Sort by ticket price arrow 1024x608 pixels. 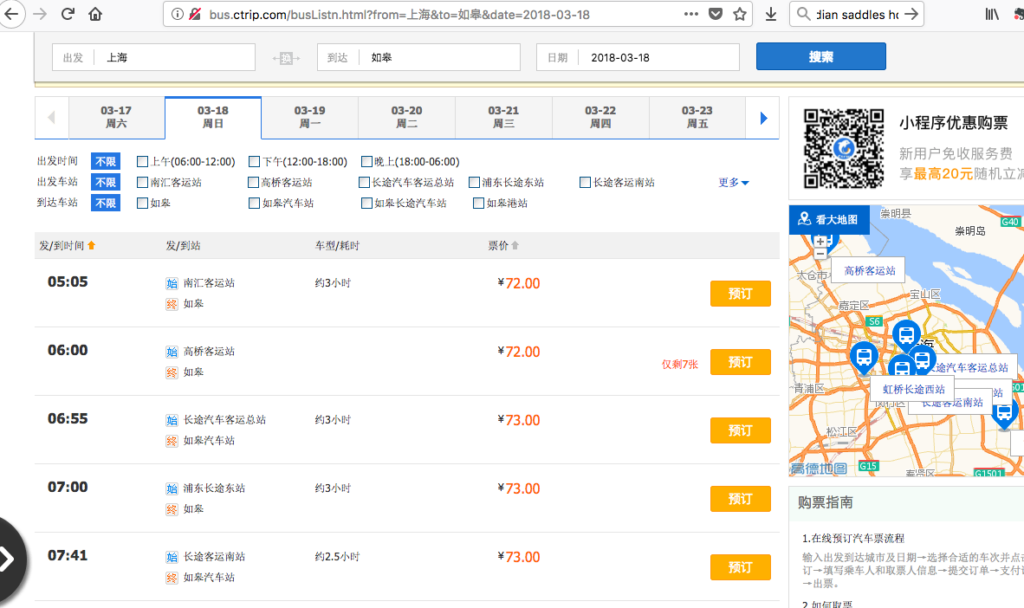point(515,246)
